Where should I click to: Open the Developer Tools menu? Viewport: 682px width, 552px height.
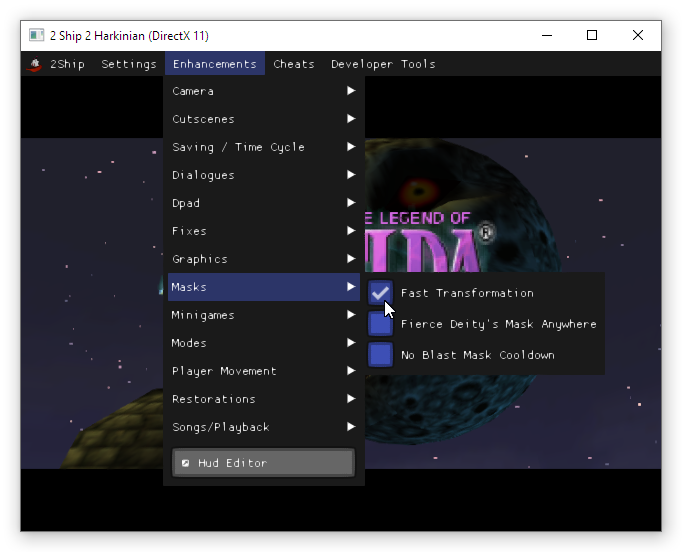(x=383, y=64)
